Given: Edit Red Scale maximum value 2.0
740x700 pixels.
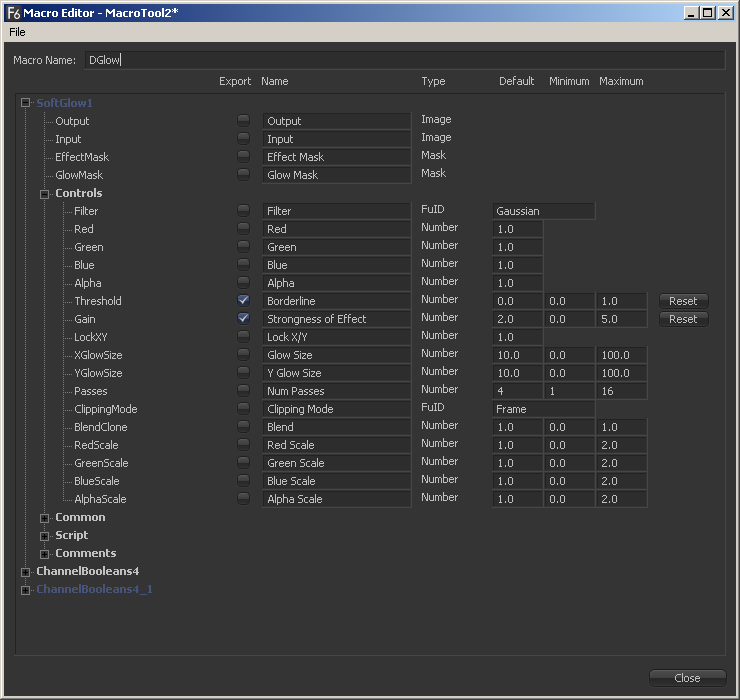Looking at the screenshot, I should (x=621, y=445).
